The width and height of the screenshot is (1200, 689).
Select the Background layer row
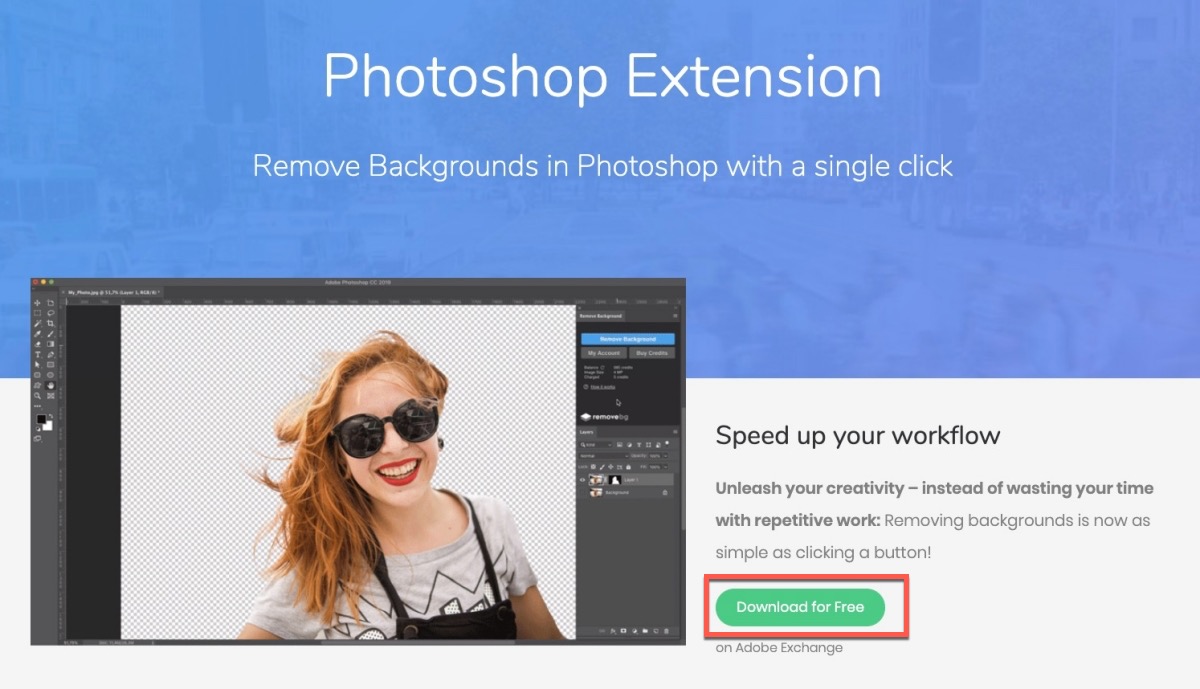[624, 492]
